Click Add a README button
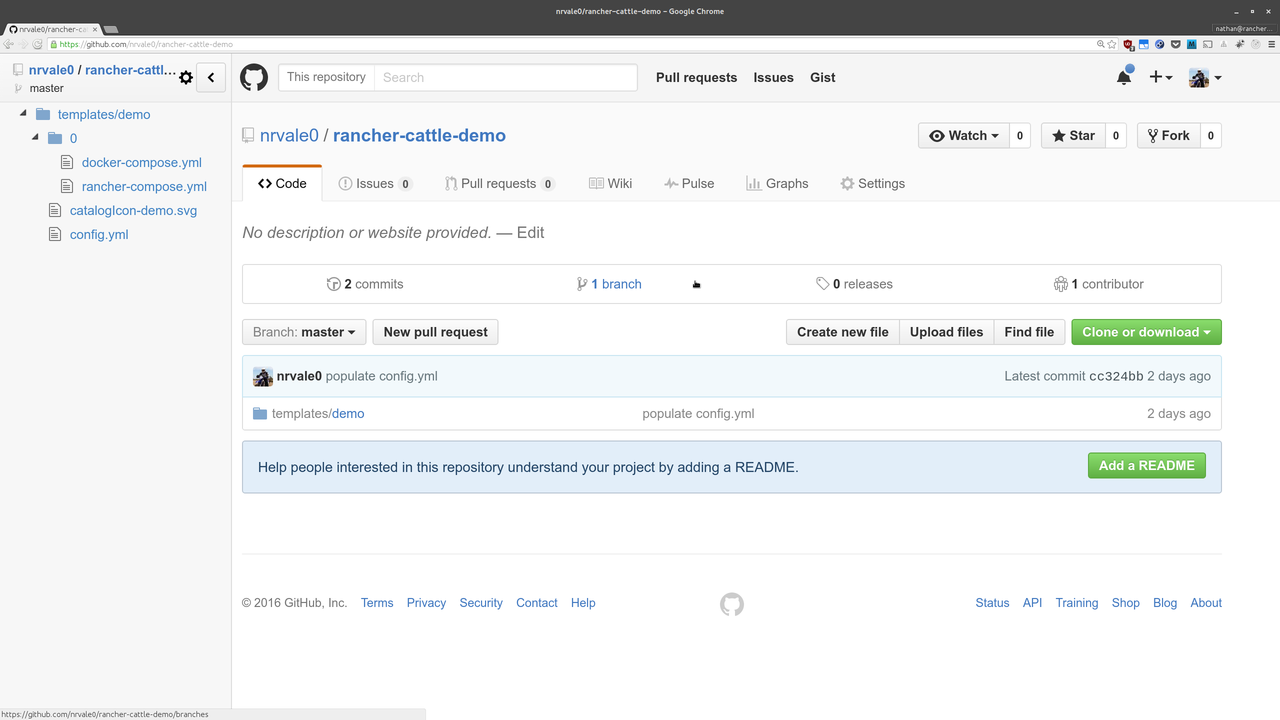 [1147, 465]
